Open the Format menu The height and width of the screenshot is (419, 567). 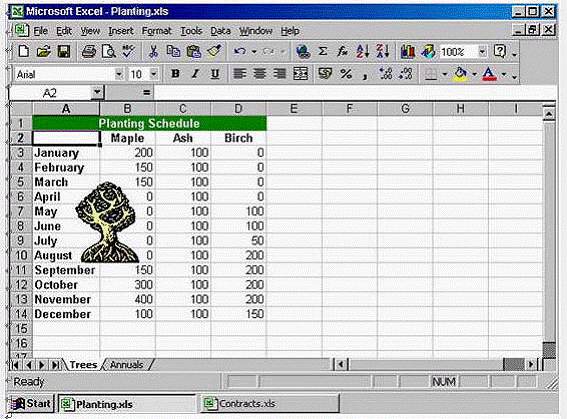pyautogui.click(x=157, y=31)
